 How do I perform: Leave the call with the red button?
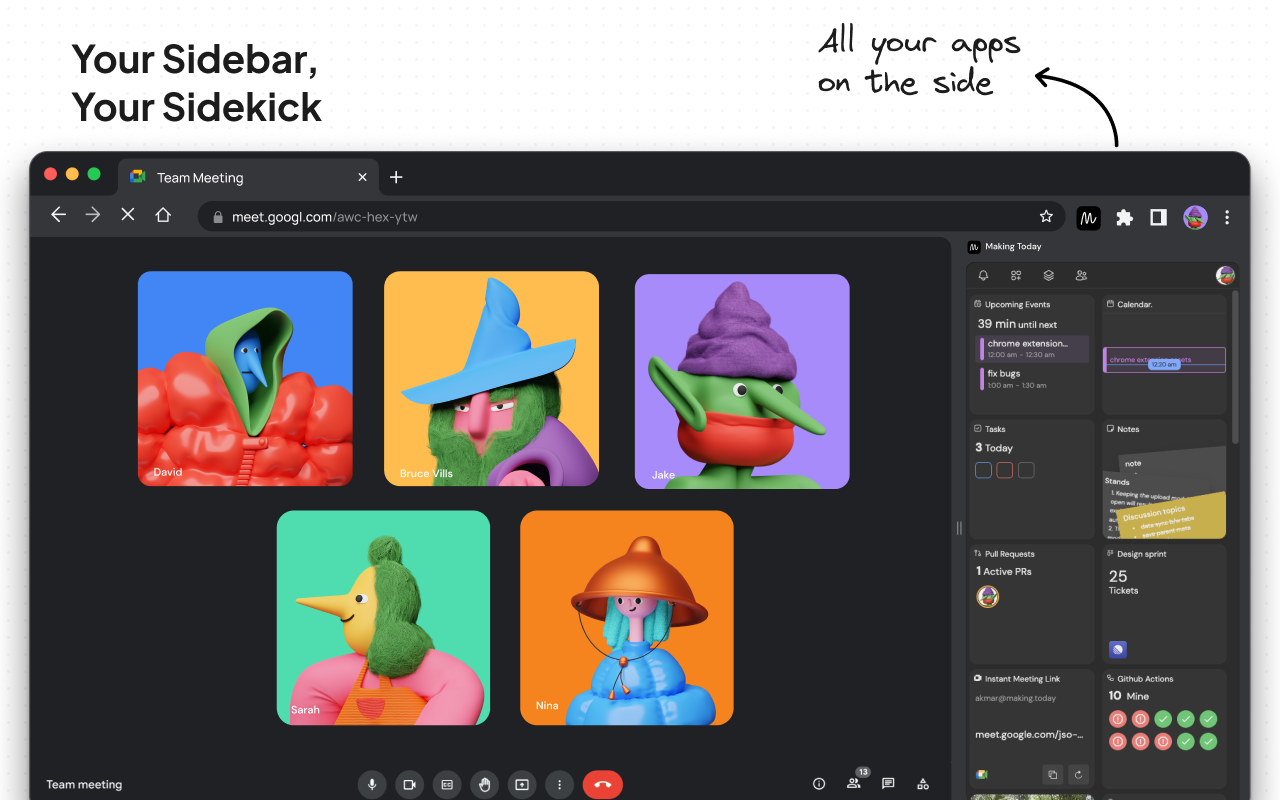pyautogui.click(x=602, y=784)
